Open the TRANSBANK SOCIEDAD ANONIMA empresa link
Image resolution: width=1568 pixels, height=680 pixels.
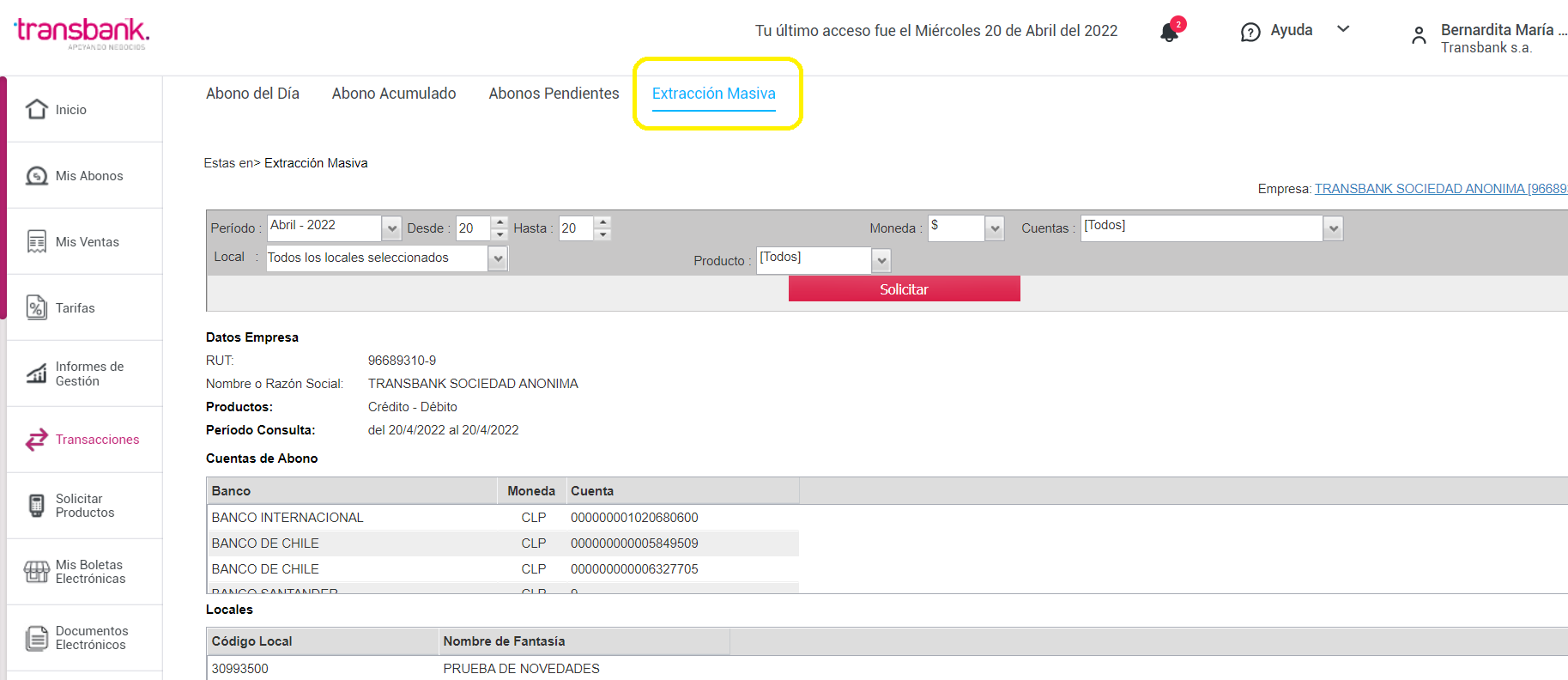[x=1441, y=189]
